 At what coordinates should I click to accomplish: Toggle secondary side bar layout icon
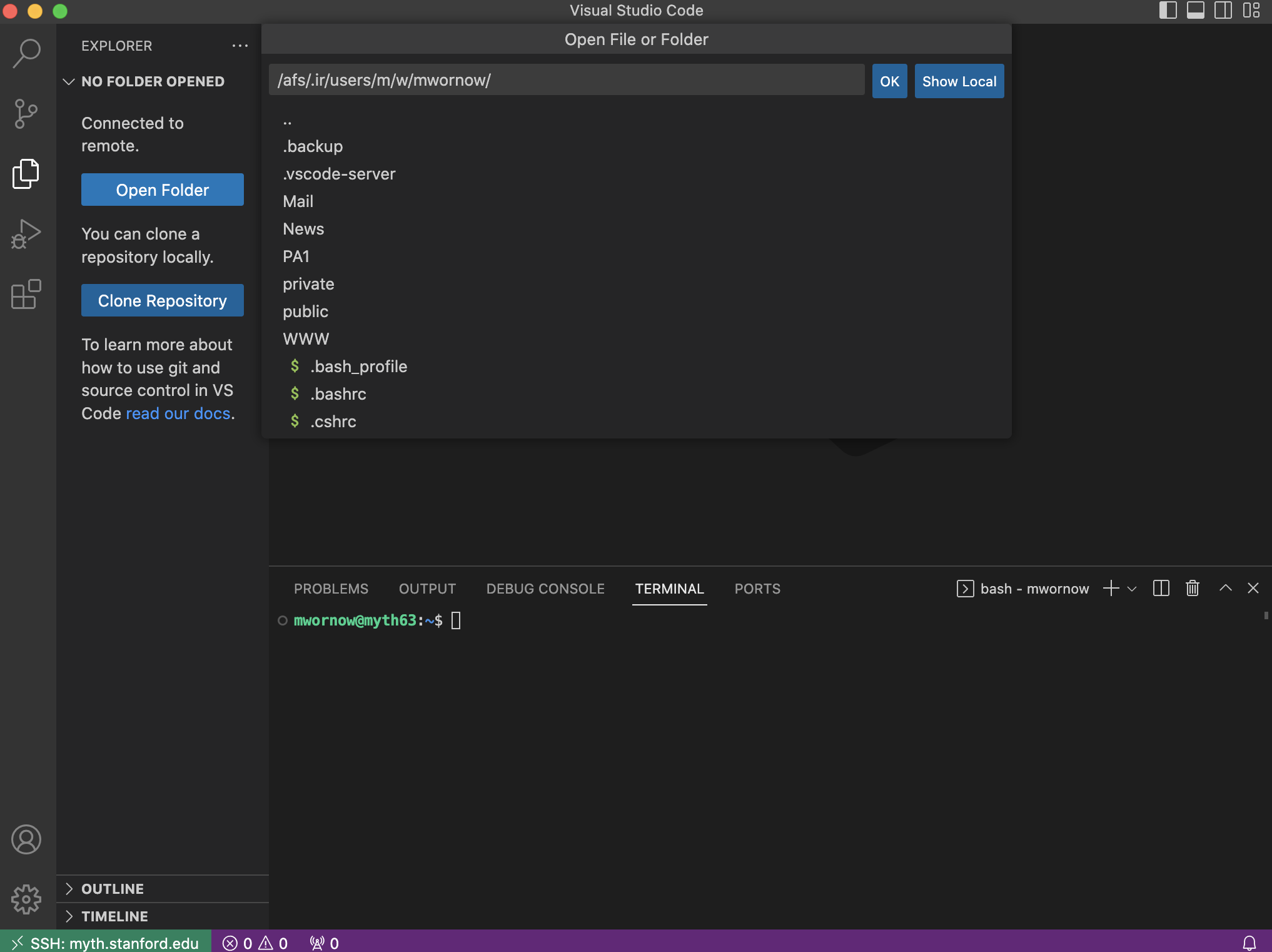pyautogui.click(x=1223, y=11)
